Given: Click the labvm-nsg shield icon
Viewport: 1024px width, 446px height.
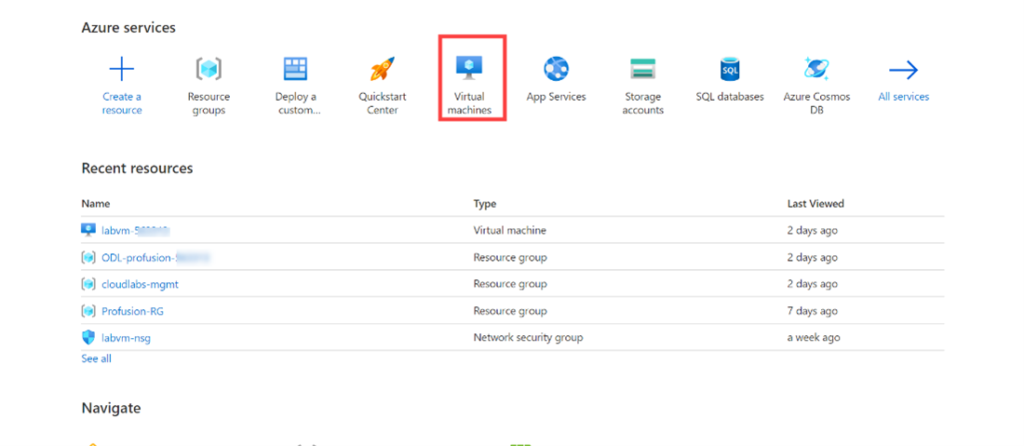Looking at the screenshot, I should click(88, 338).
